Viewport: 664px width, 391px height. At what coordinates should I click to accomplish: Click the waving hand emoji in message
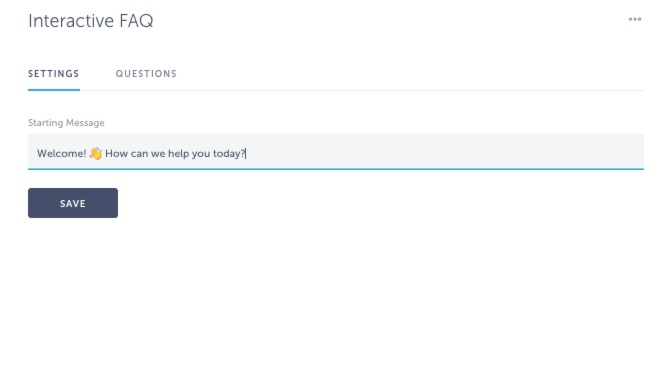pos(96,153)
